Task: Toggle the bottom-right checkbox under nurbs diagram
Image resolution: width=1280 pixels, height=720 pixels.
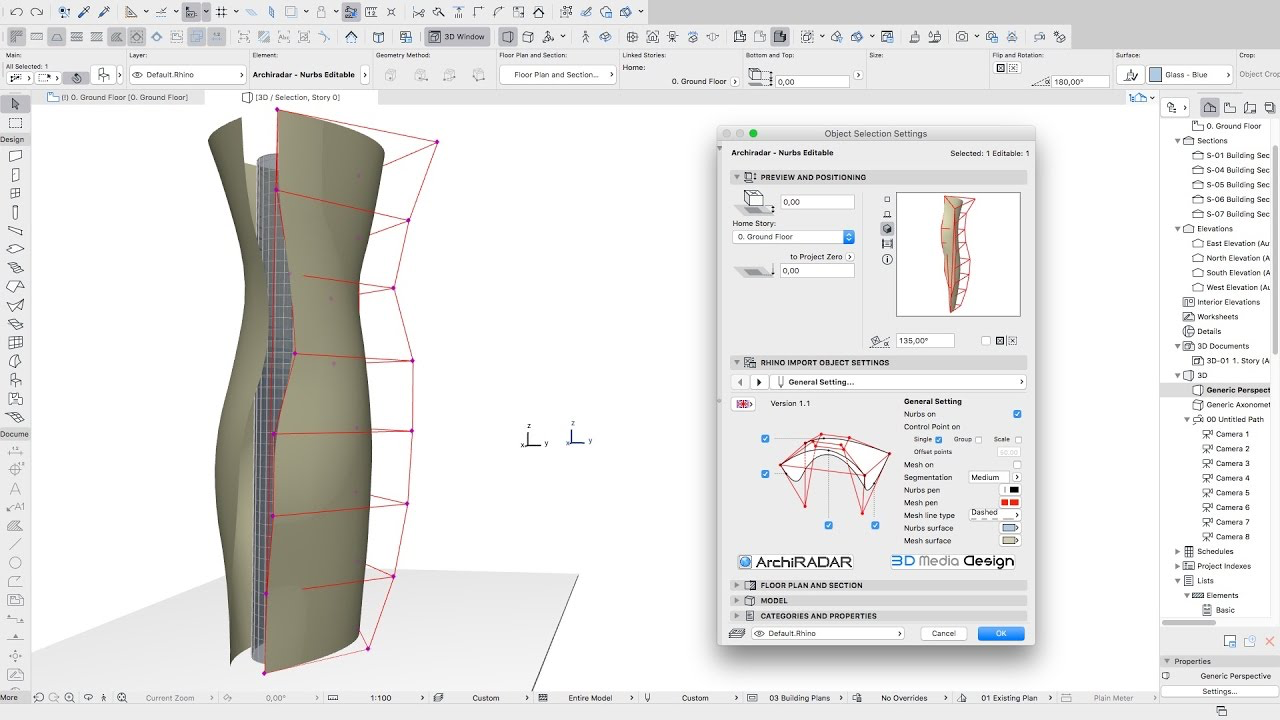Action: tap(875, 525)
